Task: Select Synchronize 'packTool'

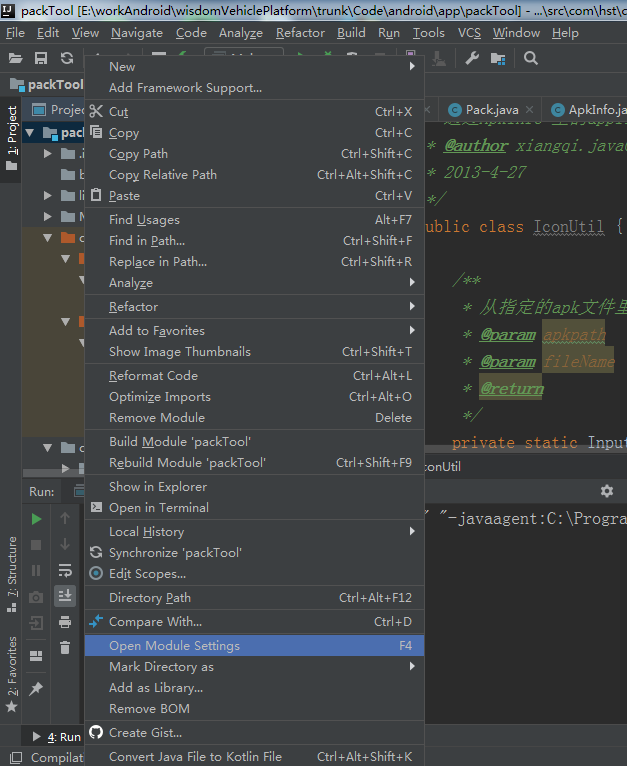Action: (254, 553)
